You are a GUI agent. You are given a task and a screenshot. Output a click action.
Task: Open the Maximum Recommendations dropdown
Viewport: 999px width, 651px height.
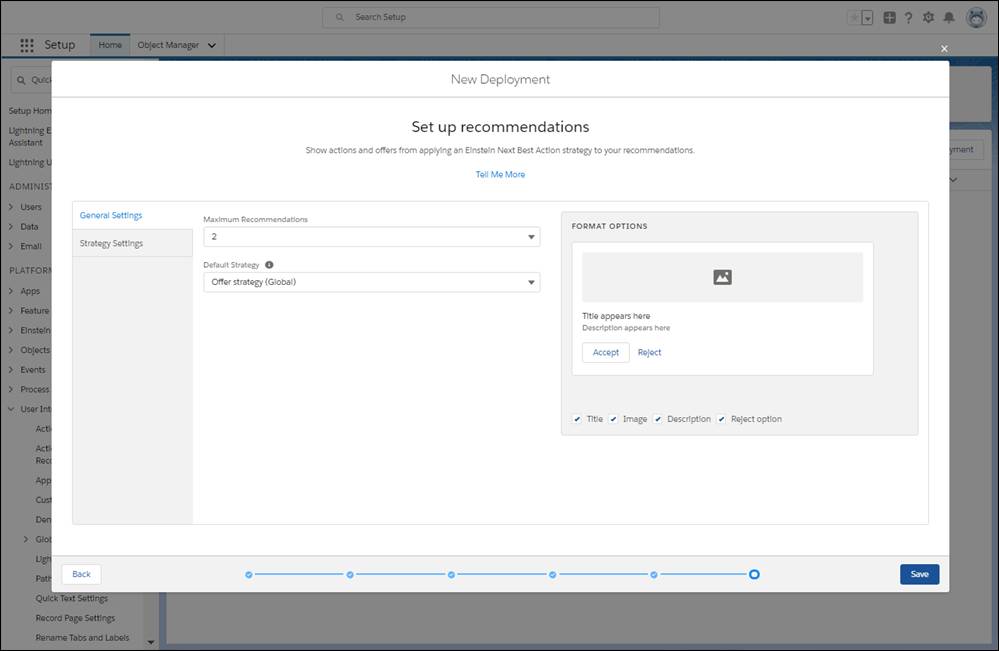tap(371, 237)
